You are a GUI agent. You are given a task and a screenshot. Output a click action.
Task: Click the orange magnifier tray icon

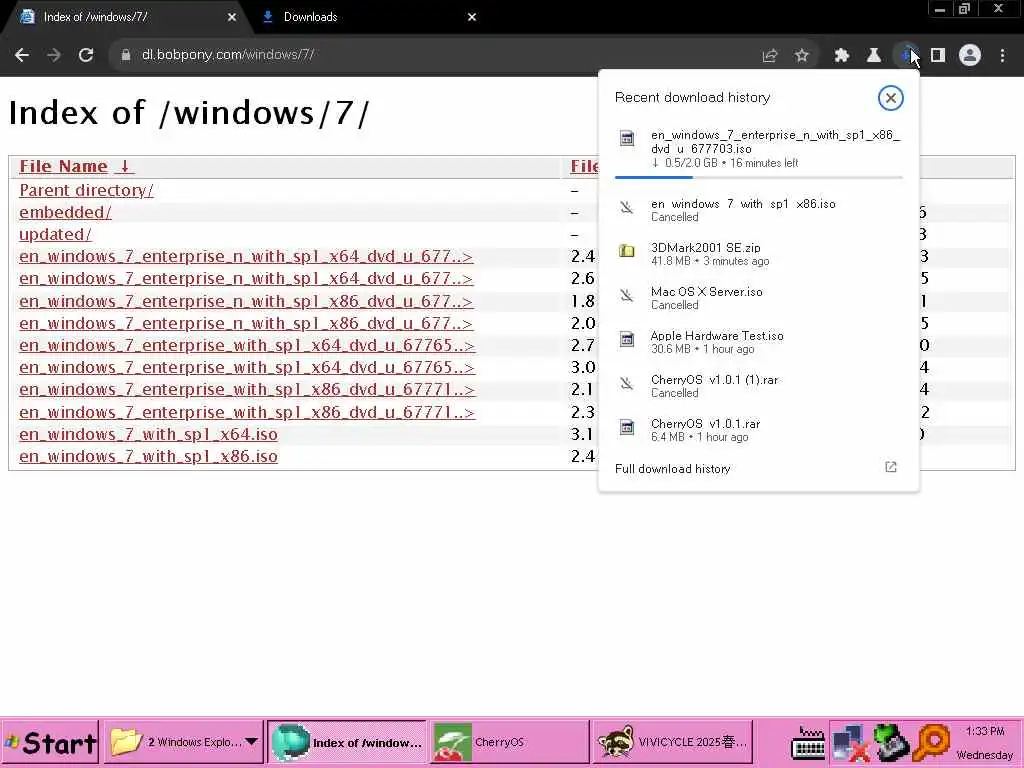click(x=932, y=744)
